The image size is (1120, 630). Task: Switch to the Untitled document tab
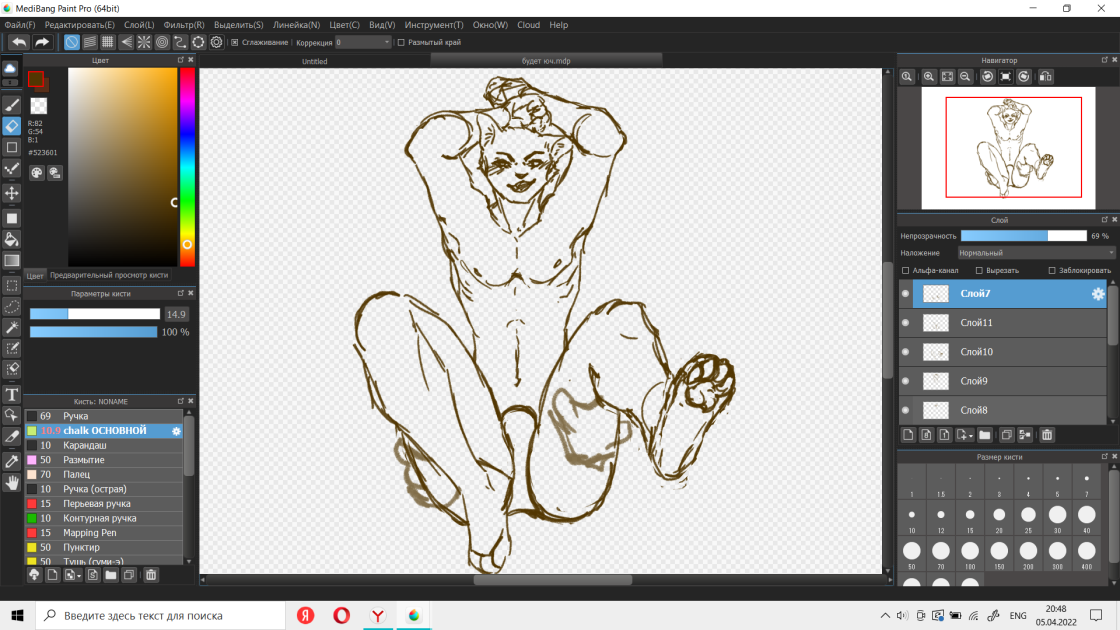click(x=314, y=61)
